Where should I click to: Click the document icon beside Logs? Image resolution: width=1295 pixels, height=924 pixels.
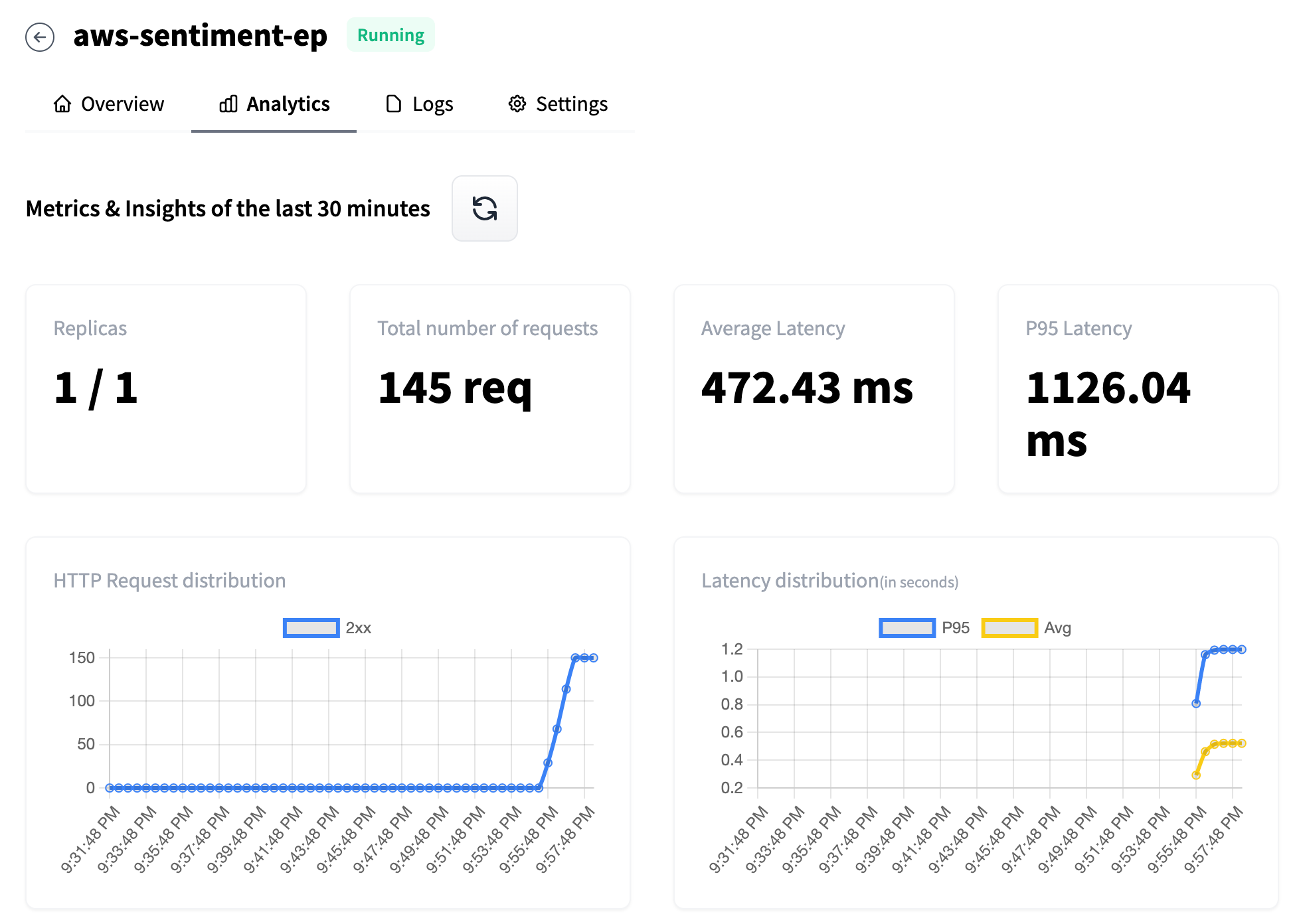[394, 104]
